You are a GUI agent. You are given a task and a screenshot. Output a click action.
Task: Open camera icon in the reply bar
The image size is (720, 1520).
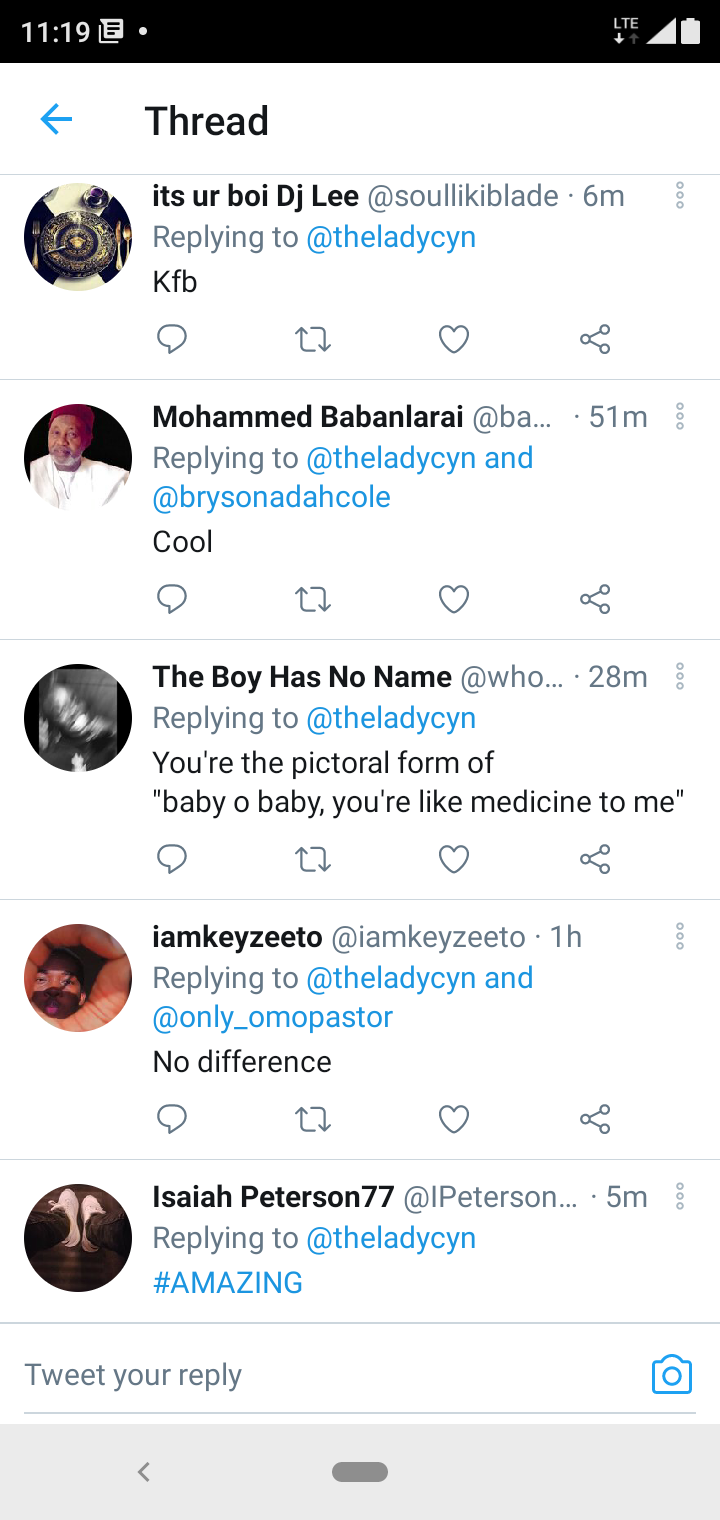pos(672,1375)
